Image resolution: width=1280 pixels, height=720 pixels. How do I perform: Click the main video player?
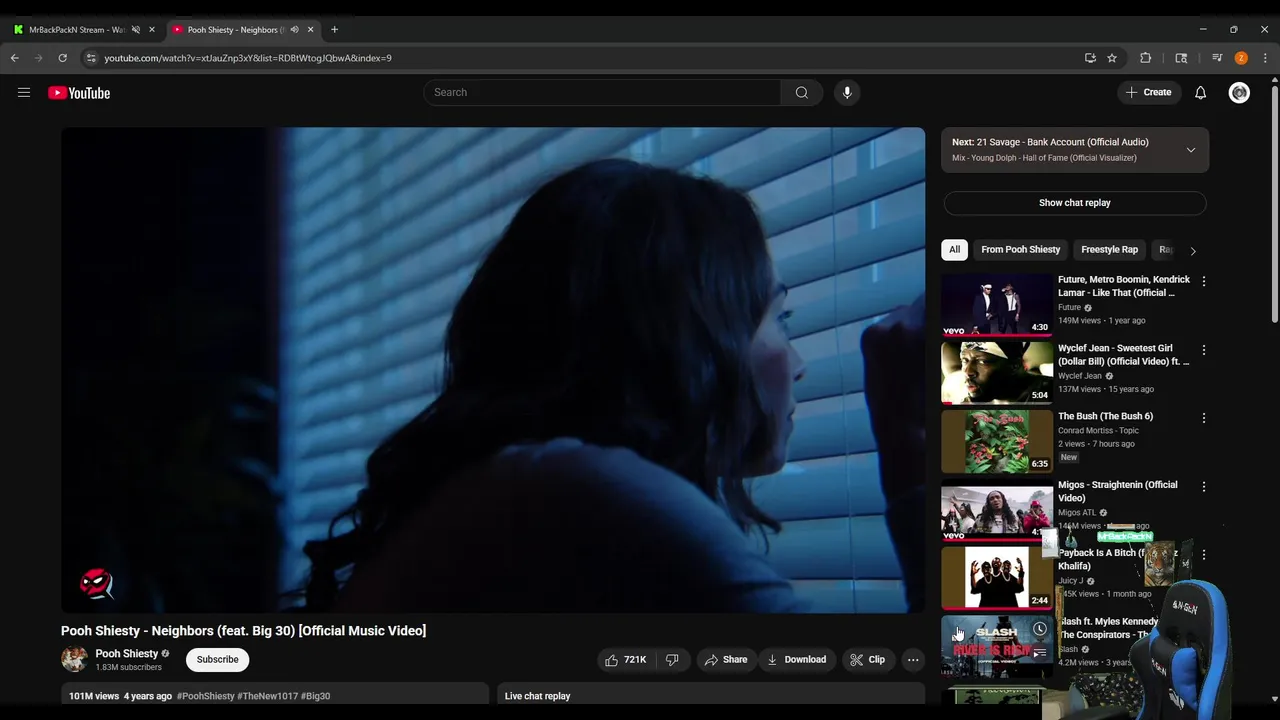point(493,370)
